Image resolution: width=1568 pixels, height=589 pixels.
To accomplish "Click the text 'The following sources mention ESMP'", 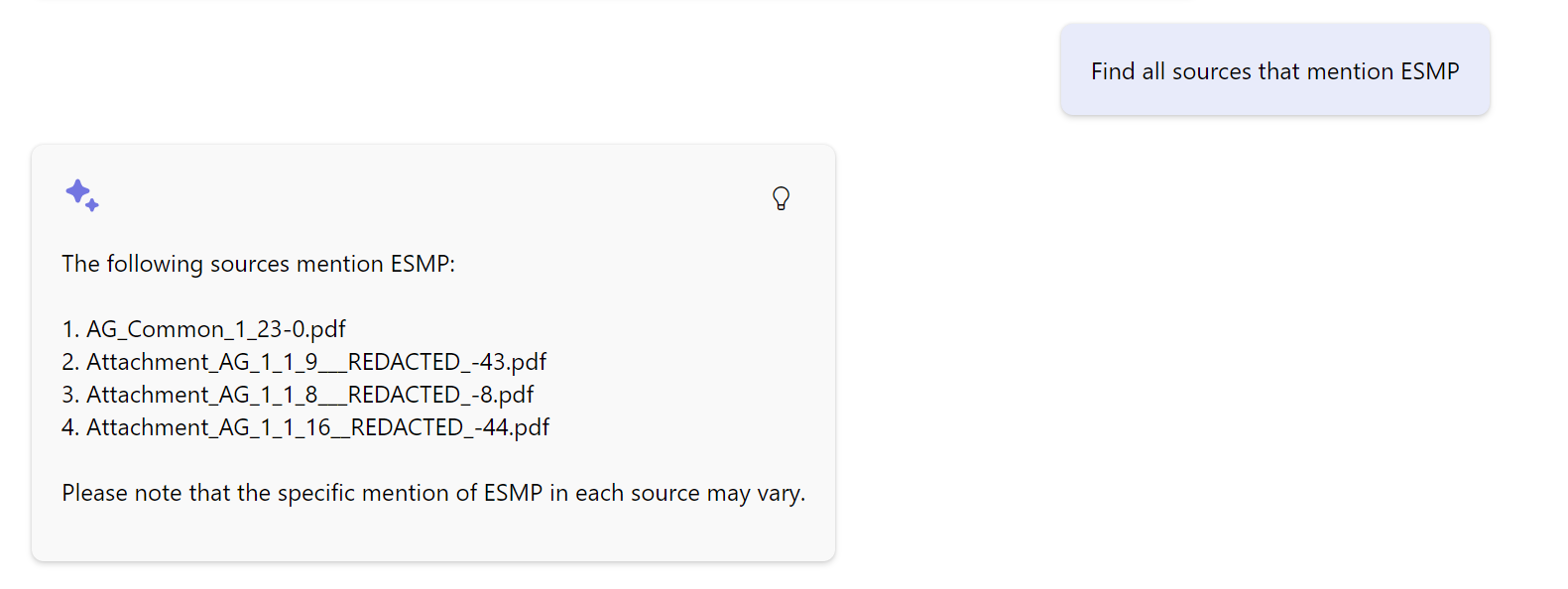I will tap(258, 264).
